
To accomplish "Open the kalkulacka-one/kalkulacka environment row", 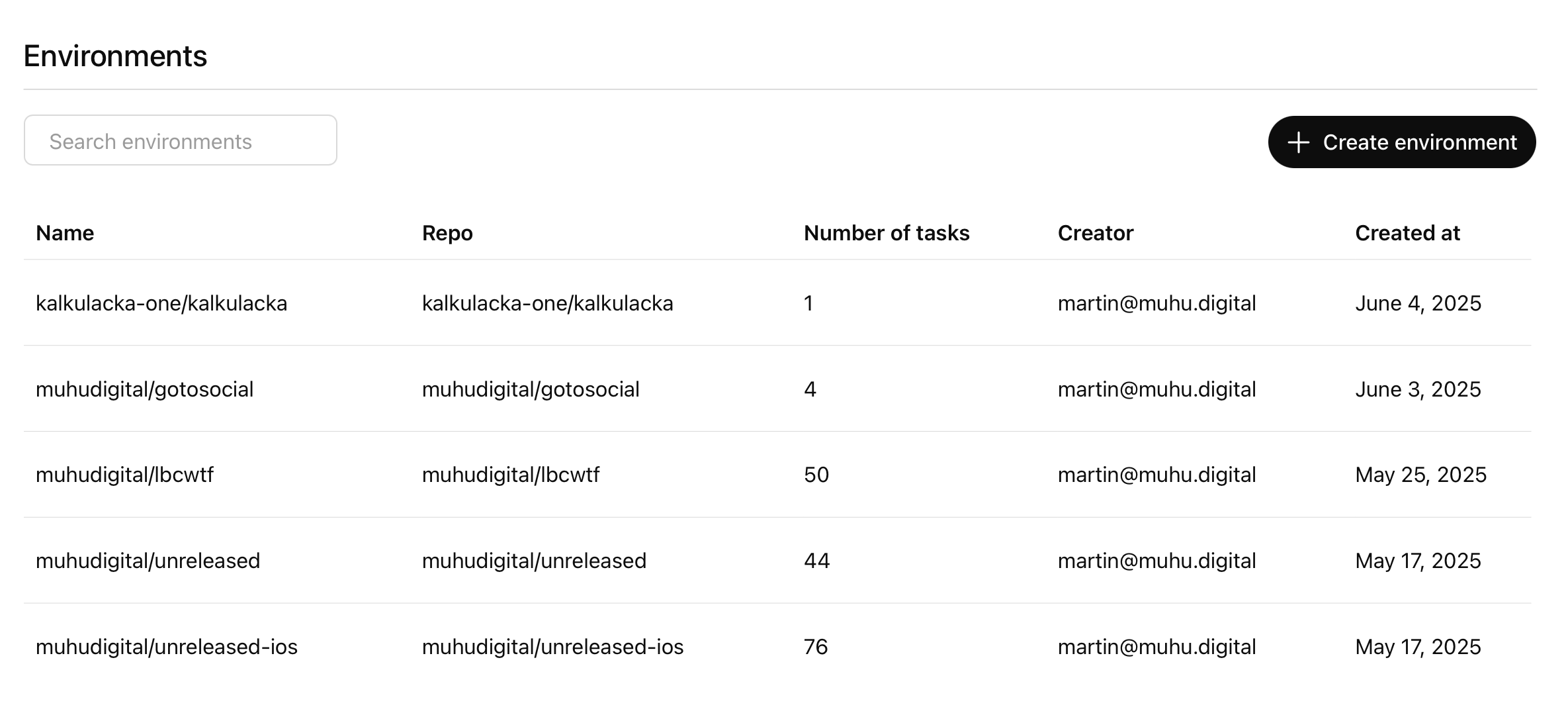I will (x=161, y=303).
